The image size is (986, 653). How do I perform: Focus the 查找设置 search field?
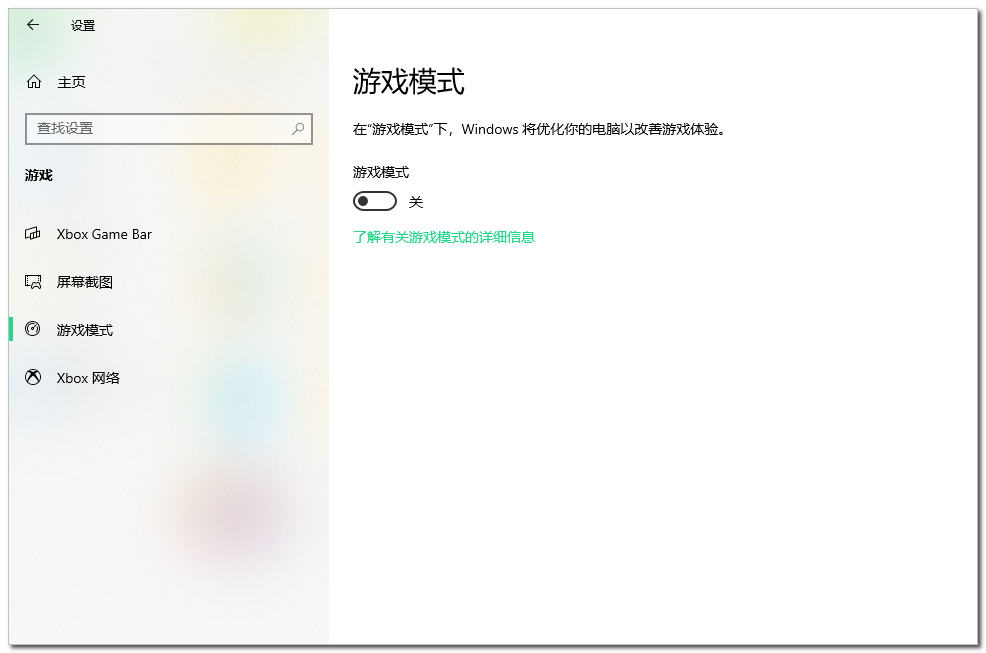point(160,129)
